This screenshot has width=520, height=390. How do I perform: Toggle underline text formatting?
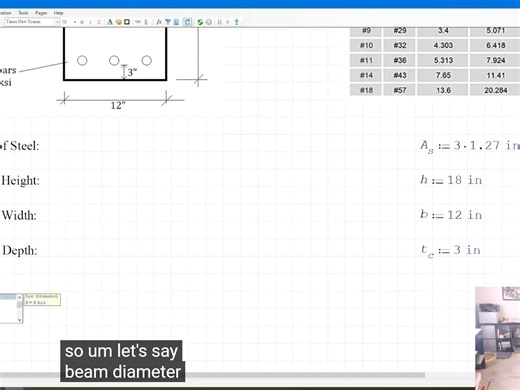(99, 22)
